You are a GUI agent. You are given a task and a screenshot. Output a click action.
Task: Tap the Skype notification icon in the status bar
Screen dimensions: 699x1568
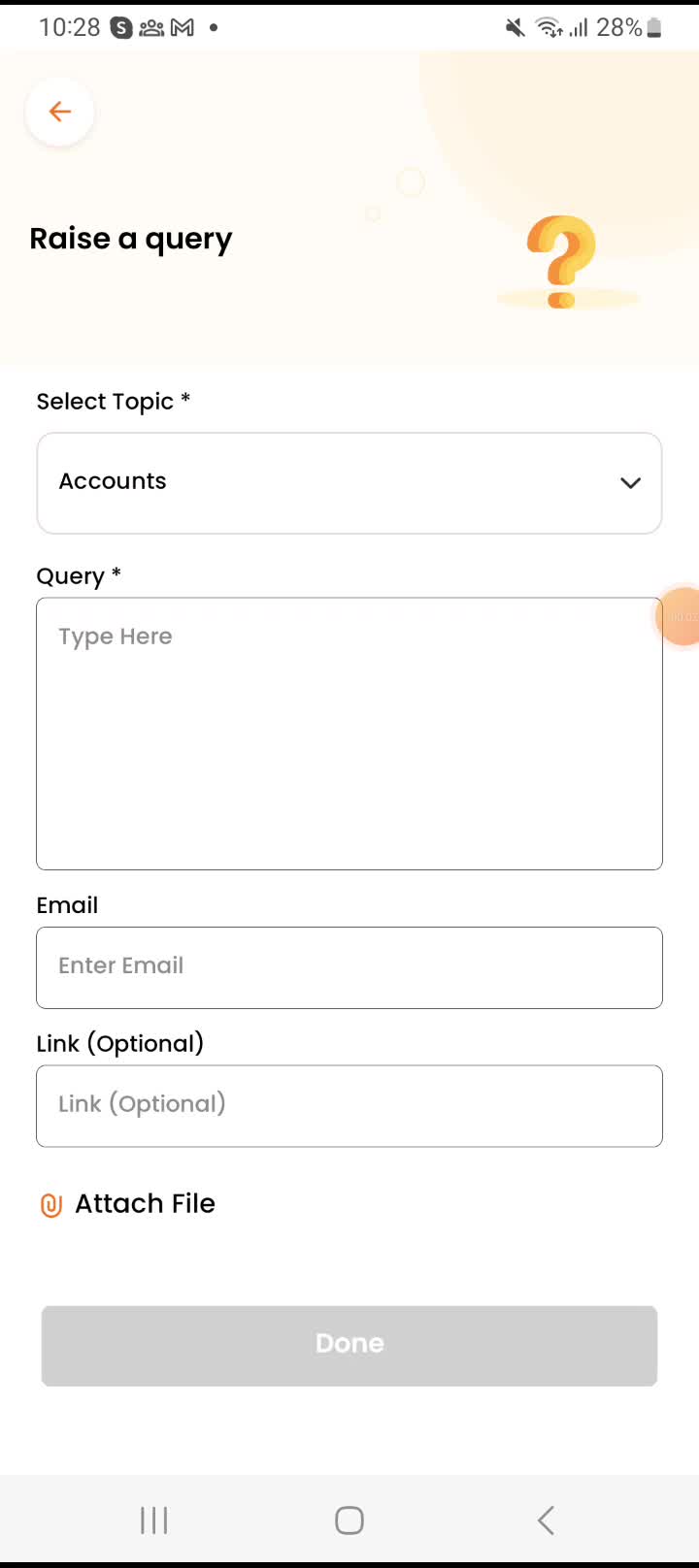click(121, 28)
